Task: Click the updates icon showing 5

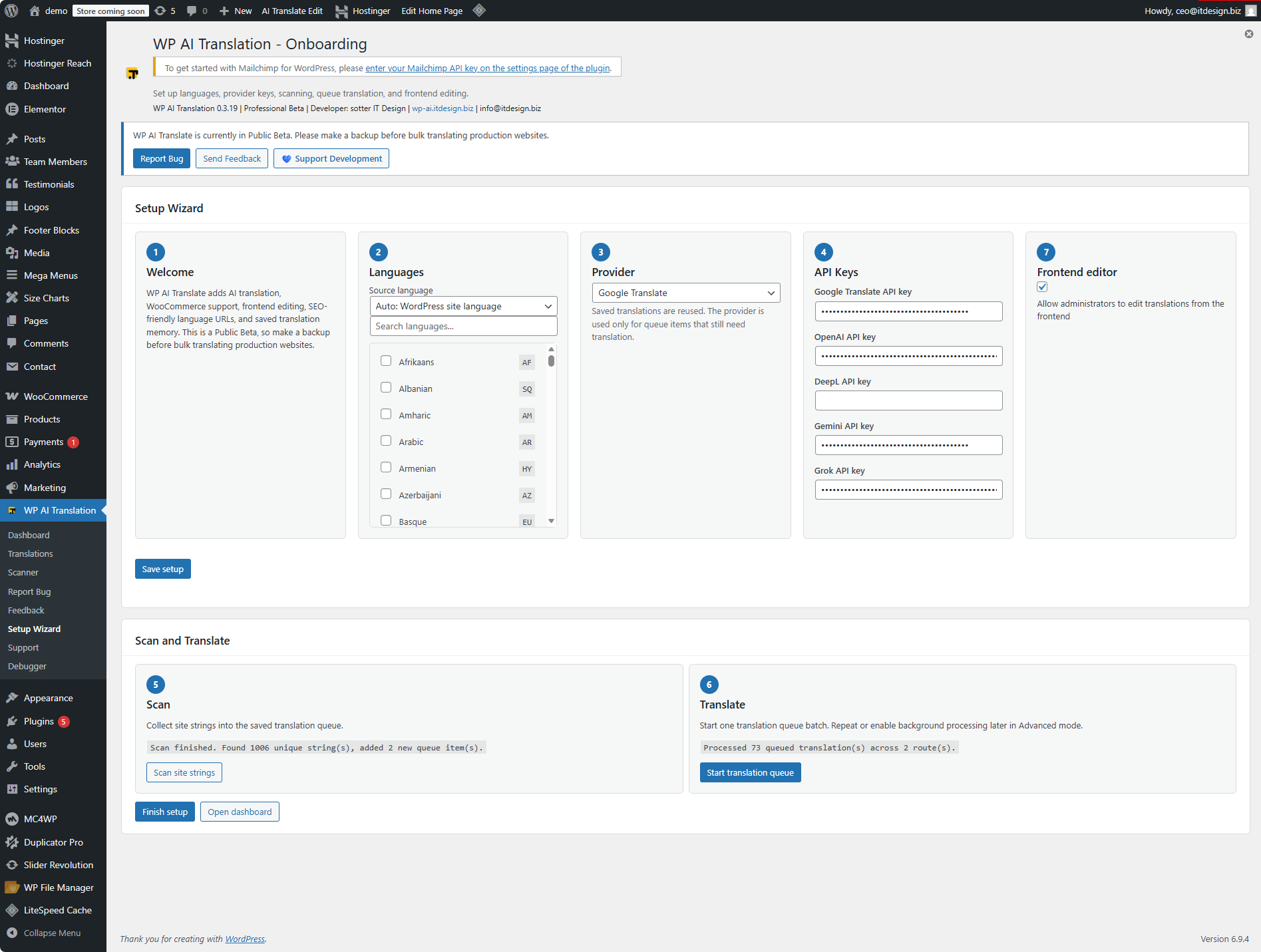Action: click(160, 11)
